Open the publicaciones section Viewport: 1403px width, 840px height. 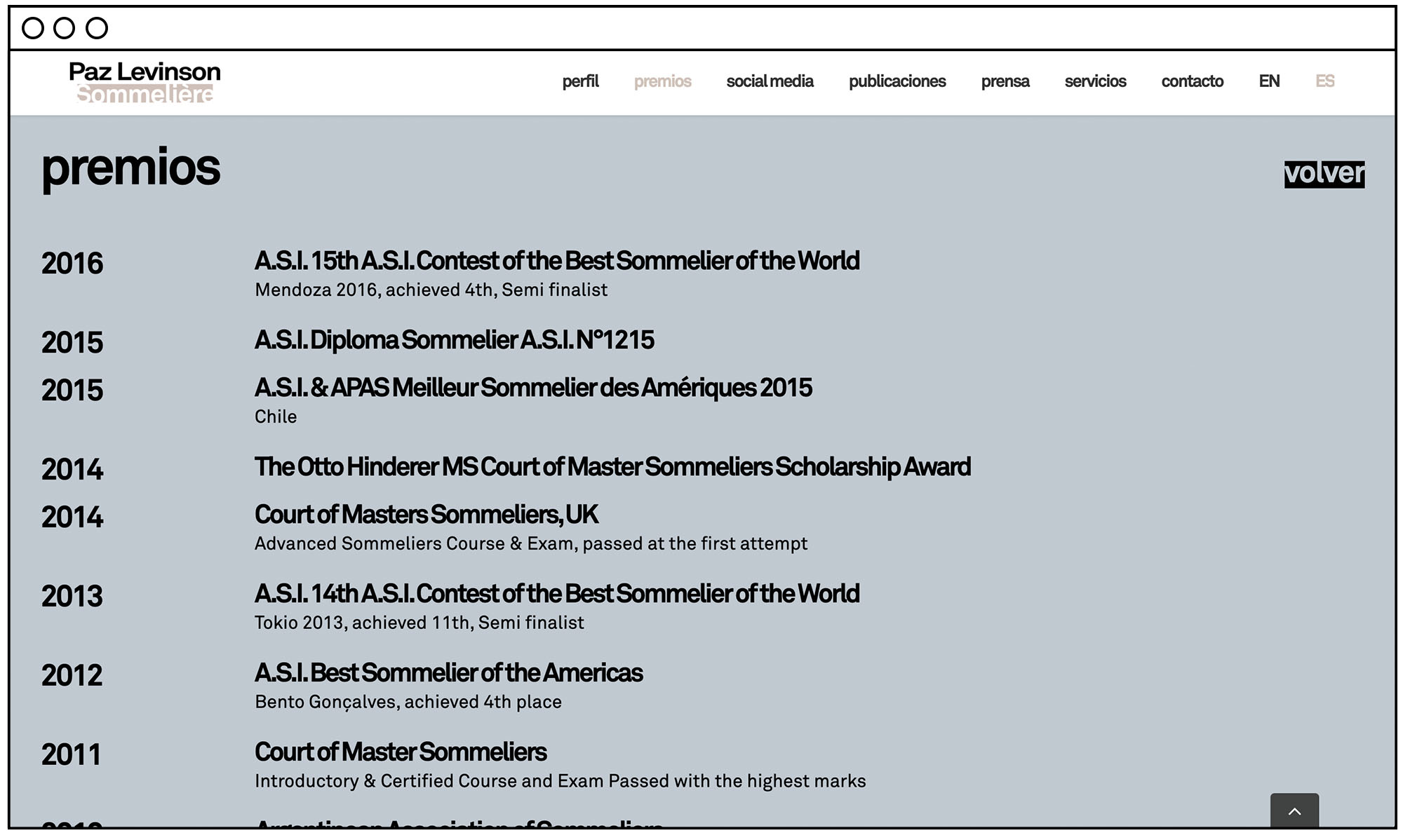(x=897, y=81)
